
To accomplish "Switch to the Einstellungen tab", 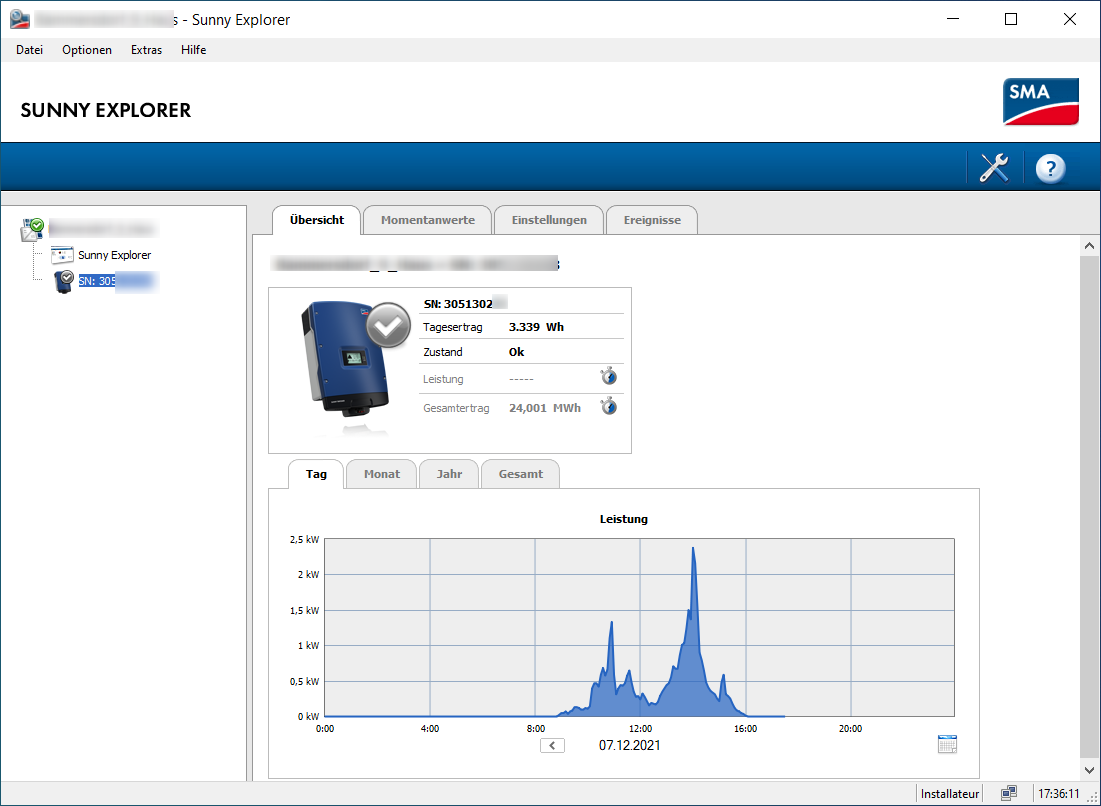I will coord(549,220).
